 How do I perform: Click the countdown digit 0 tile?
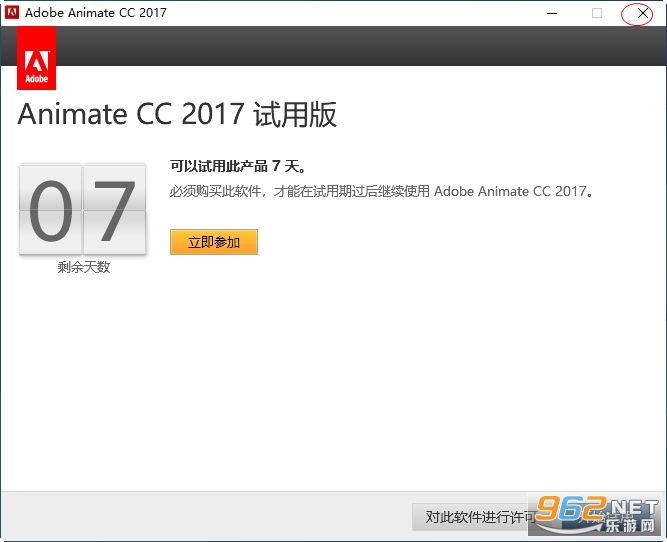(x=51, y=210)
